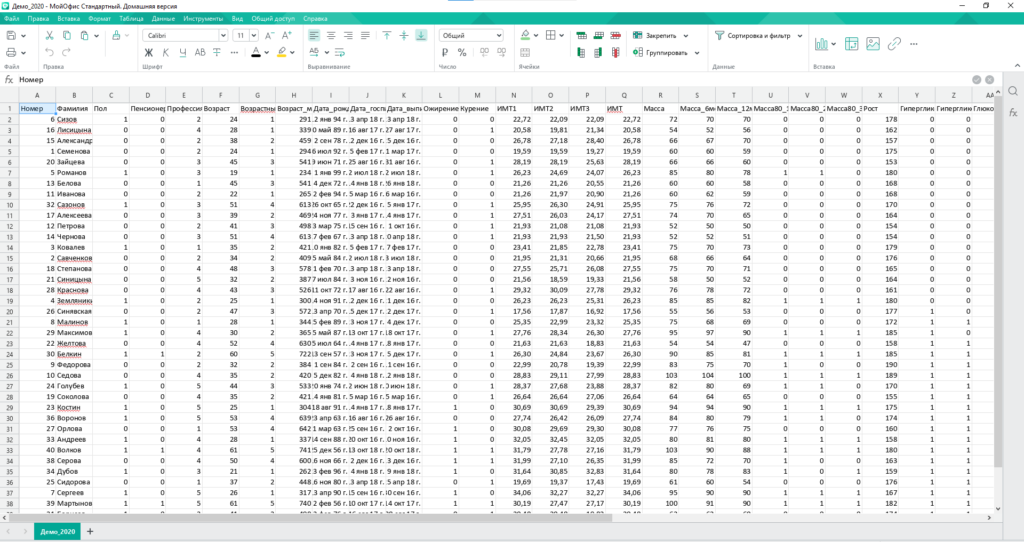
Task: Click the Print icon
Action: click(x=11, y=52)
